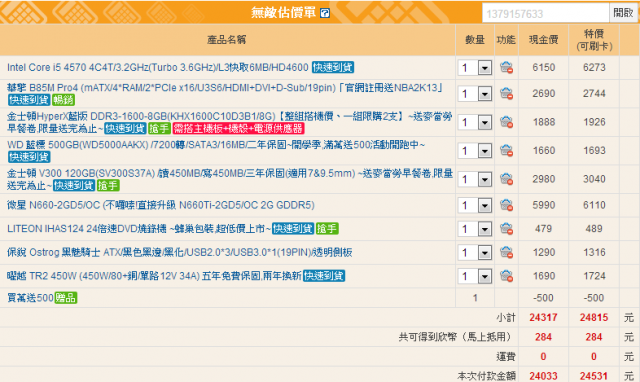Open the 500-off promotion link
This screenshot has height=382, width=640.
(30, 298)
